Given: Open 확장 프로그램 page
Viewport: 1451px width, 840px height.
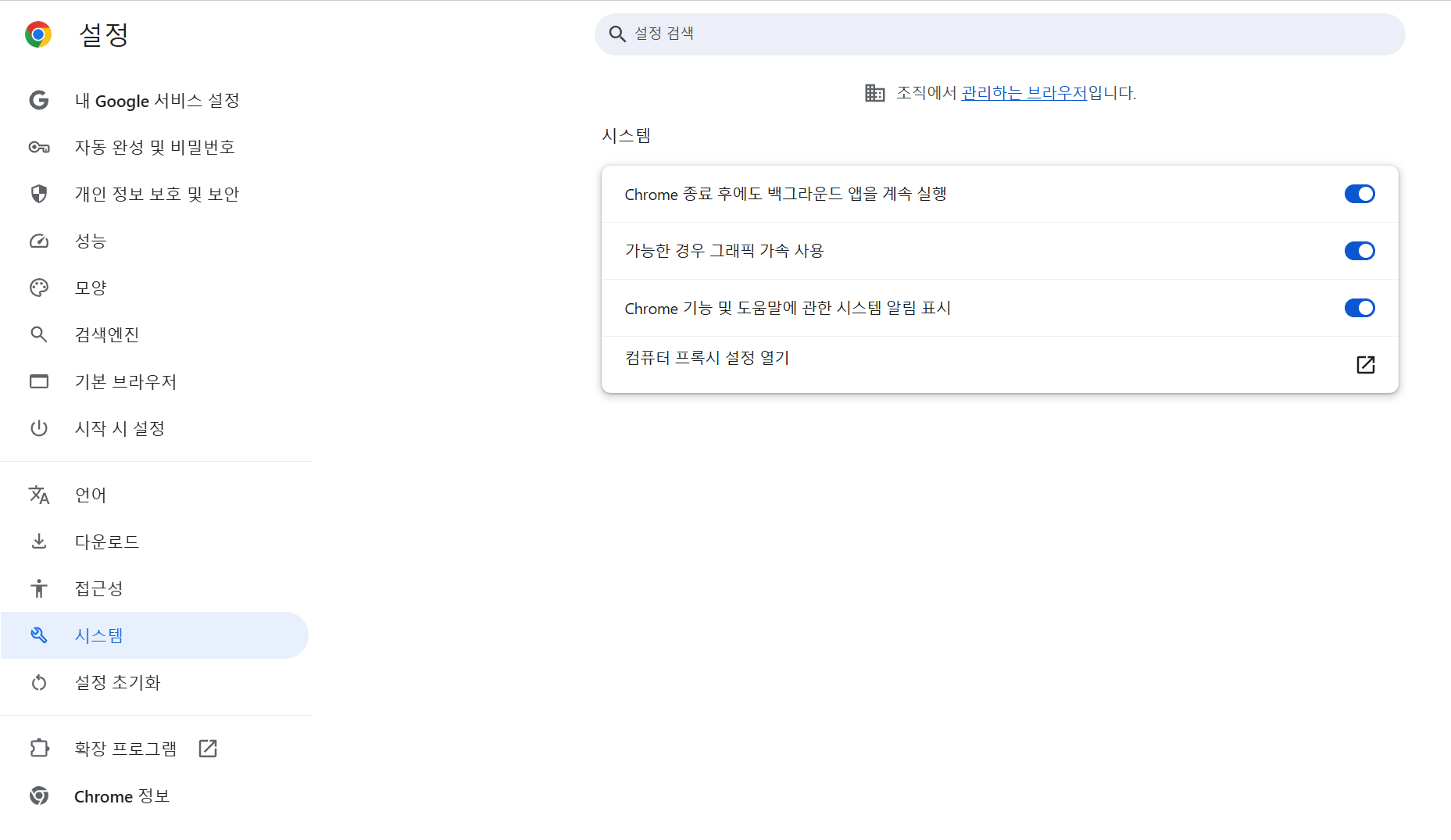Looking at the screenshot, I should click(x=155, y=749).
